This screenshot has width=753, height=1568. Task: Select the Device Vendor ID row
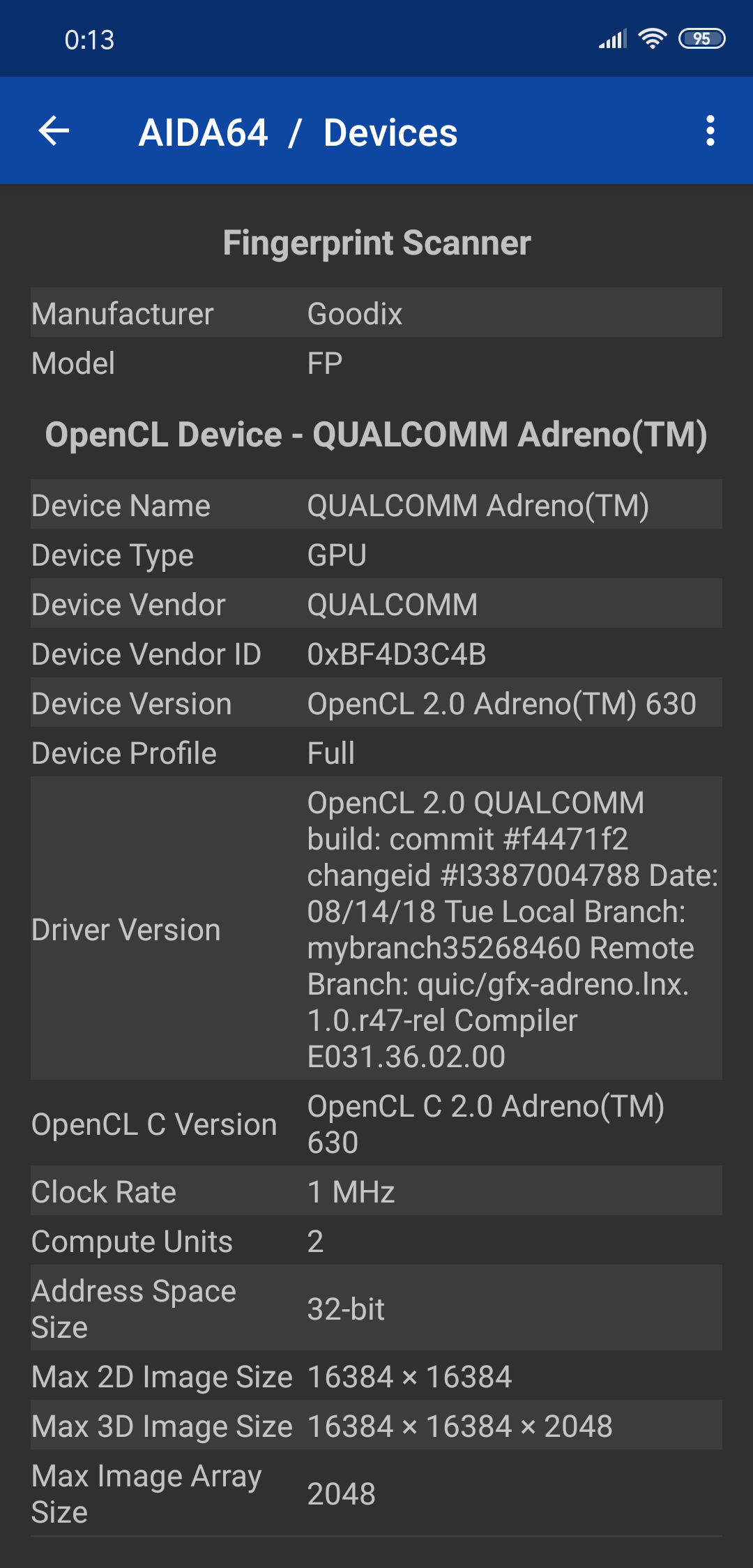(376, 654)
